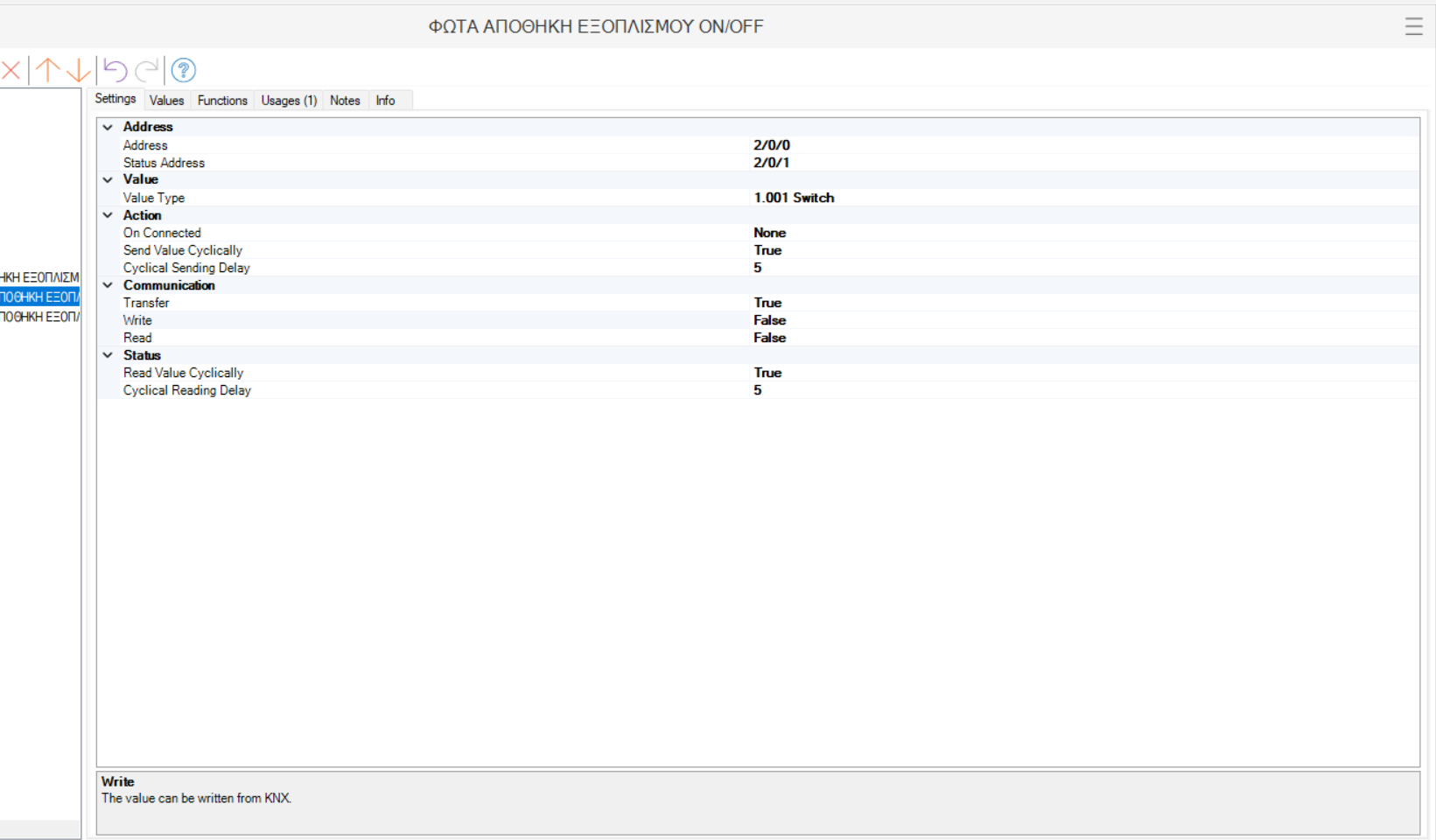Click the undo icon in toolbar
The width and height of the screenshot is (1436, 840).
click(x=116, y=70)
